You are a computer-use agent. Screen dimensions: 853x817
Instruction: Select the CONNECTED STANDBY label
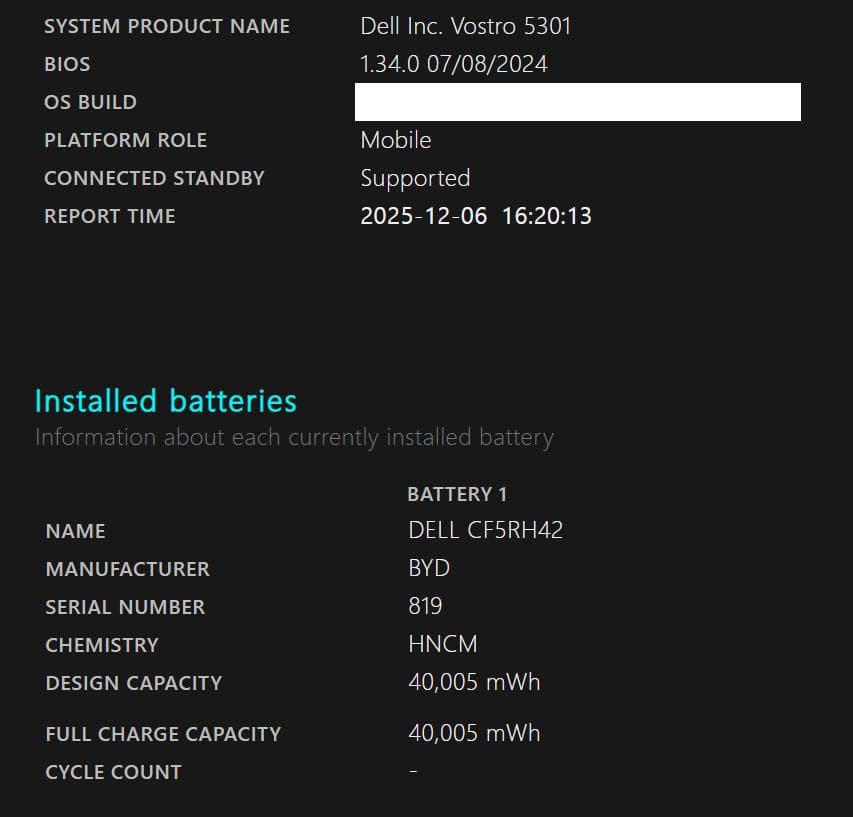click(x=154, y=178)
